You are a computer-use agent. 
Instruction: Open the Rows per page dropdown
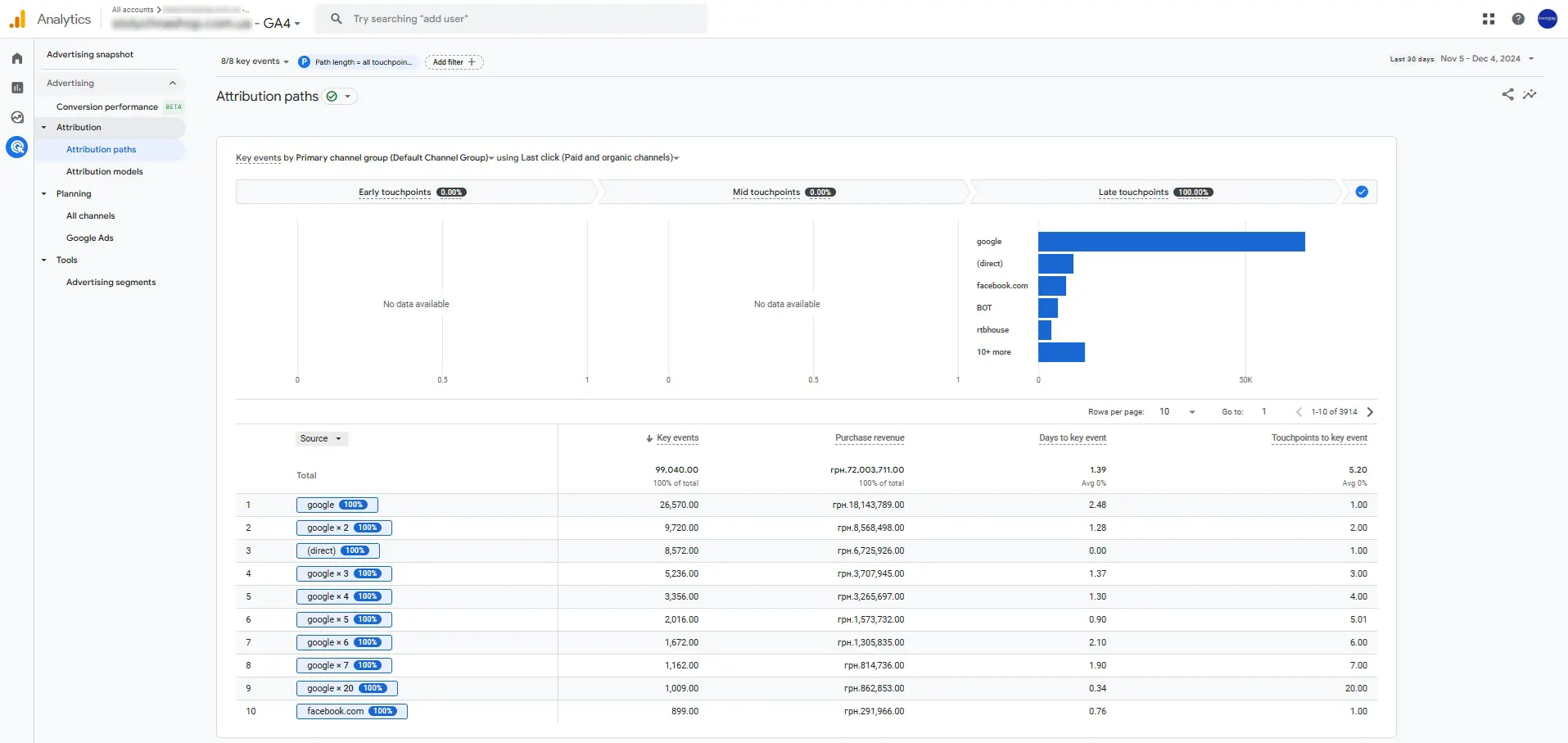pos(1177,412)
